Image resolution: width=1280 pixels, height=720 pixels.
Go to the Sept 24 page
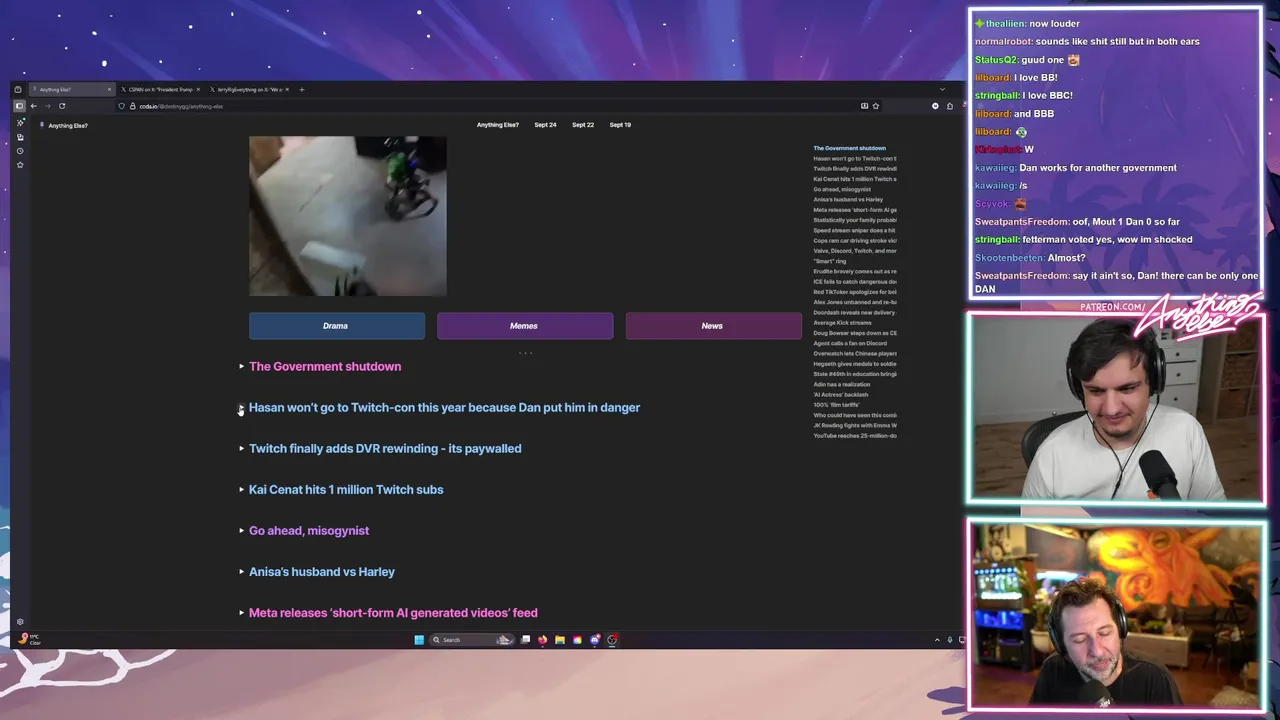coord(545,125)
